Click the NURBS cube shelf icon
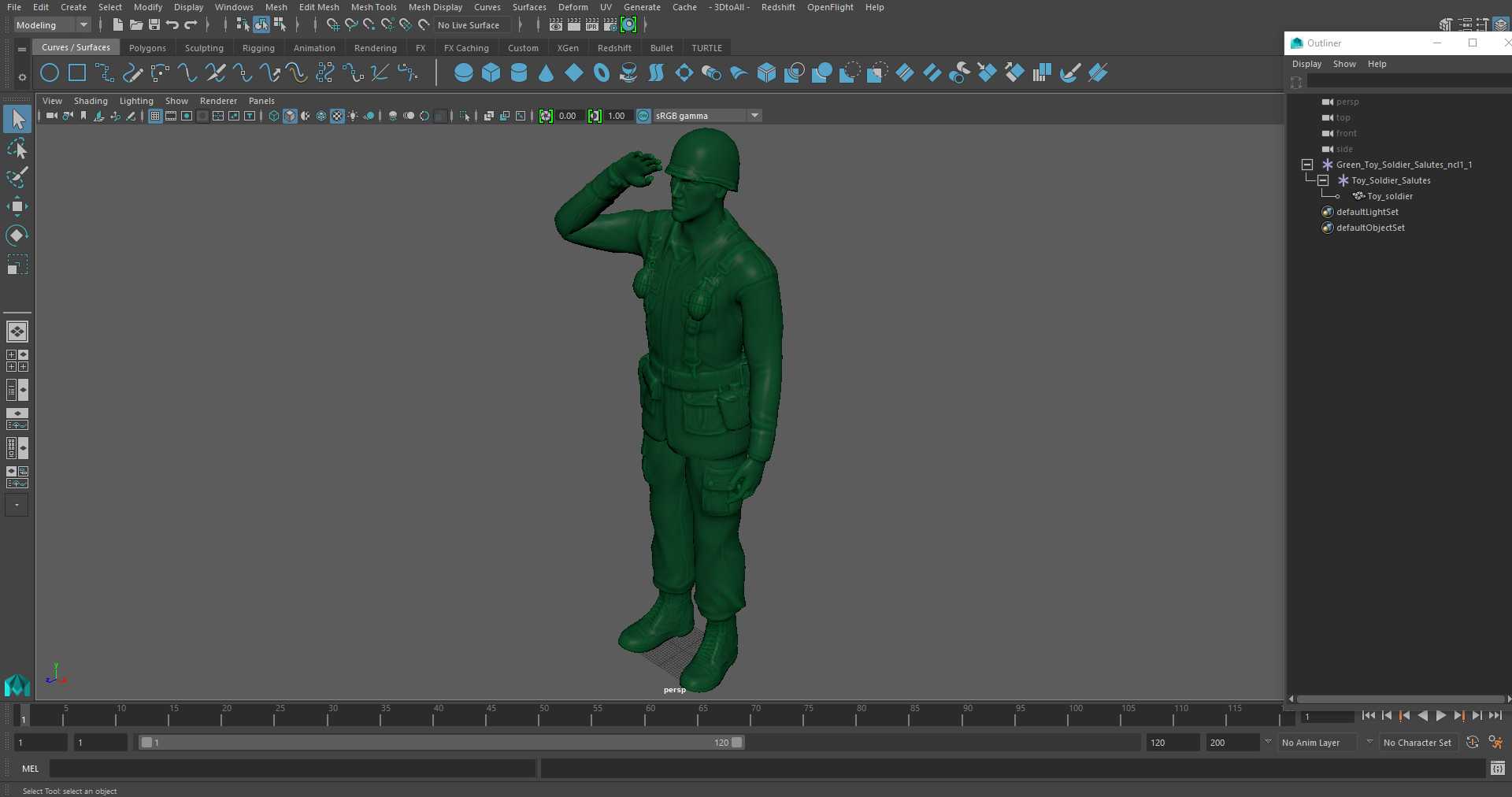Screen dimensions: 1512x797 [491, 73]
